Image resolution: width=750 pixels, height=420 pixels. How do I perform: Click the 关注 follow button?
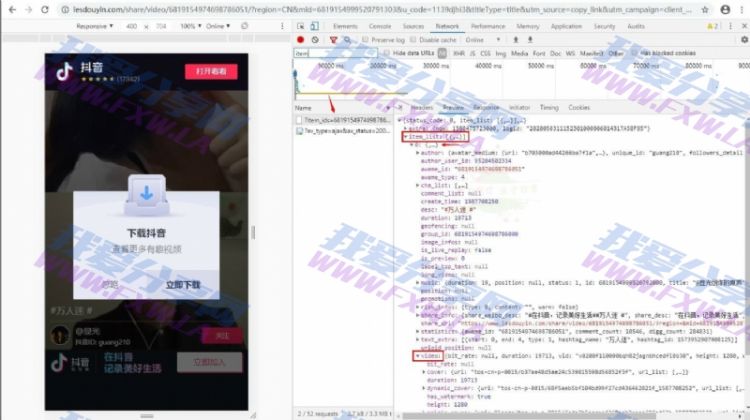(222, 336)
